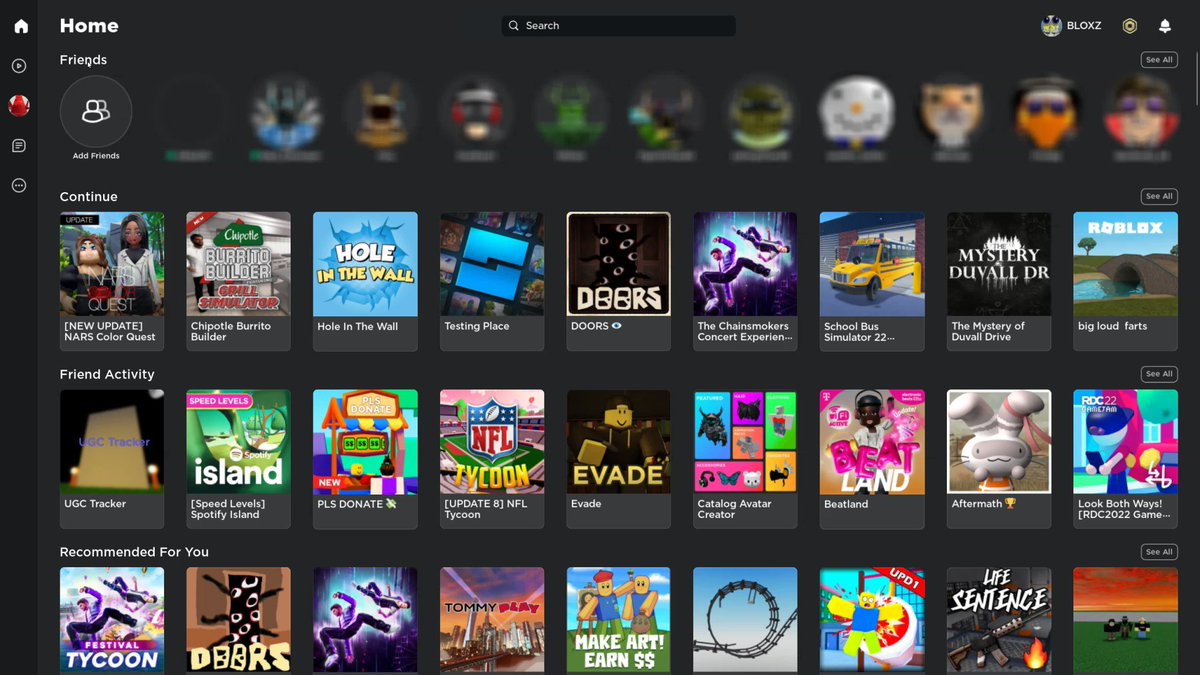This screenshot has width=1200, height=675.
Task: Open the chat messages icon in sidebar
Action: point(19,146)
